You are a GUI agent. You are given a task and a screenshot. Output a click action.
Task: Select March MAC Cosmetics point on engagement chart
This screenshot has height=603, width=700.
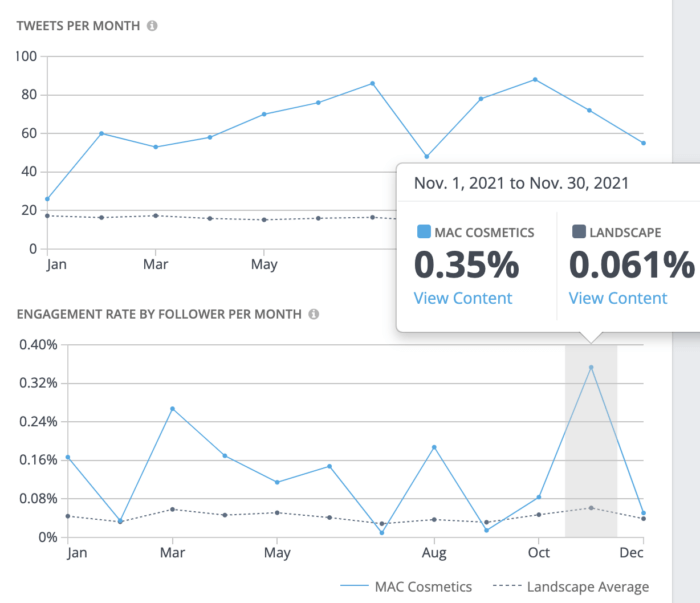172,408
